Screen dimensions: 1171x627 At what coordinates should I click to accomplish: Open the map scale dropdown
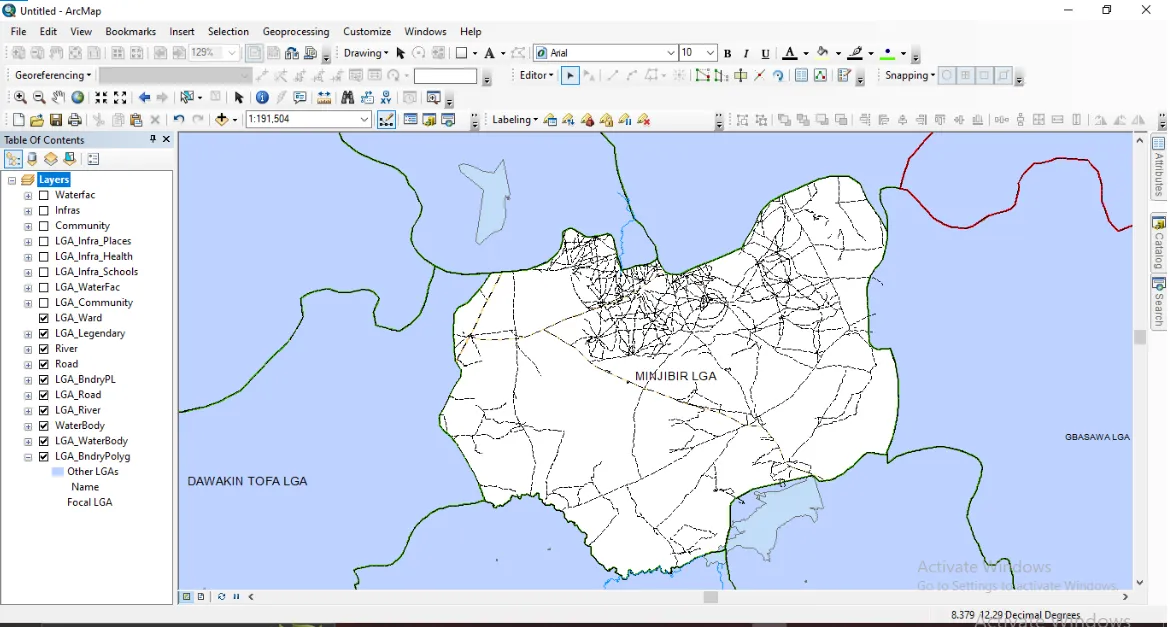(364, 118)
